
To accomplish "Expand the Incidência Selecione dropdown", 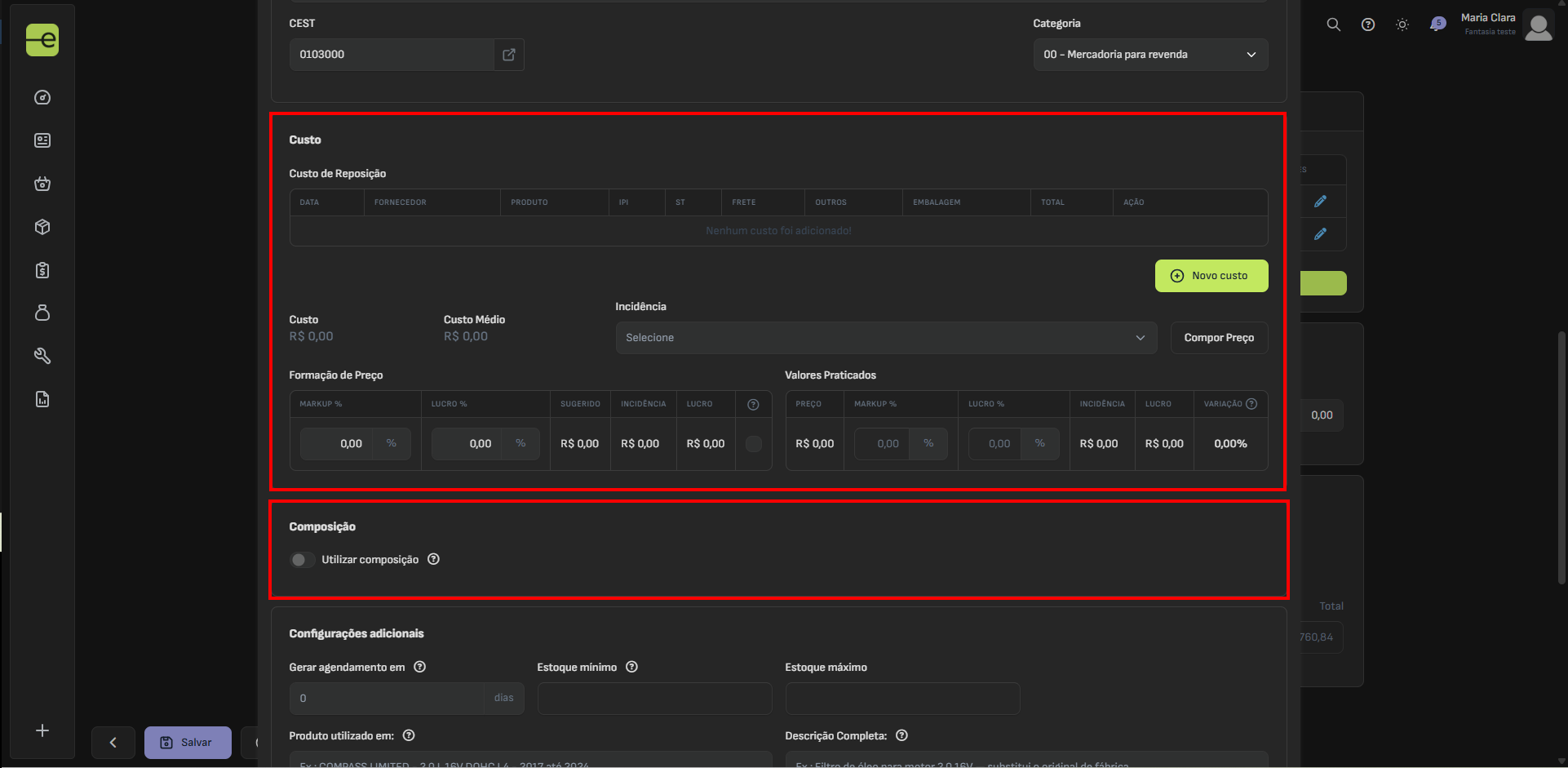I will tap(886, 338).
